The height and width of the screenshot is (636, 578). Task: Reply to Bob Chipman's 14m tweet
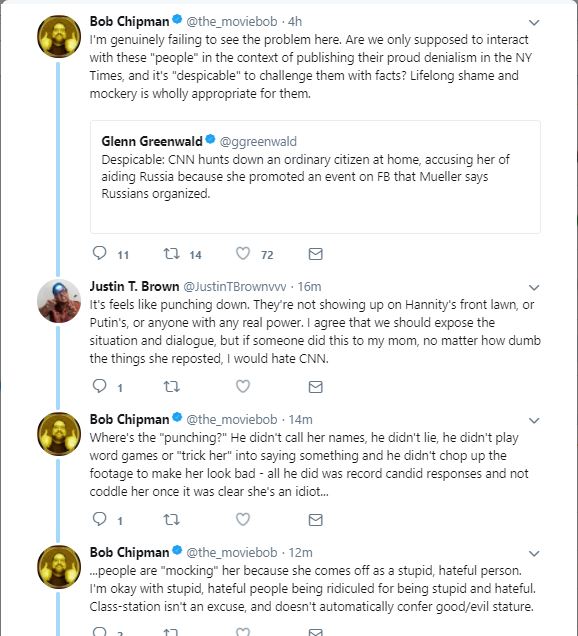(99, 519)
